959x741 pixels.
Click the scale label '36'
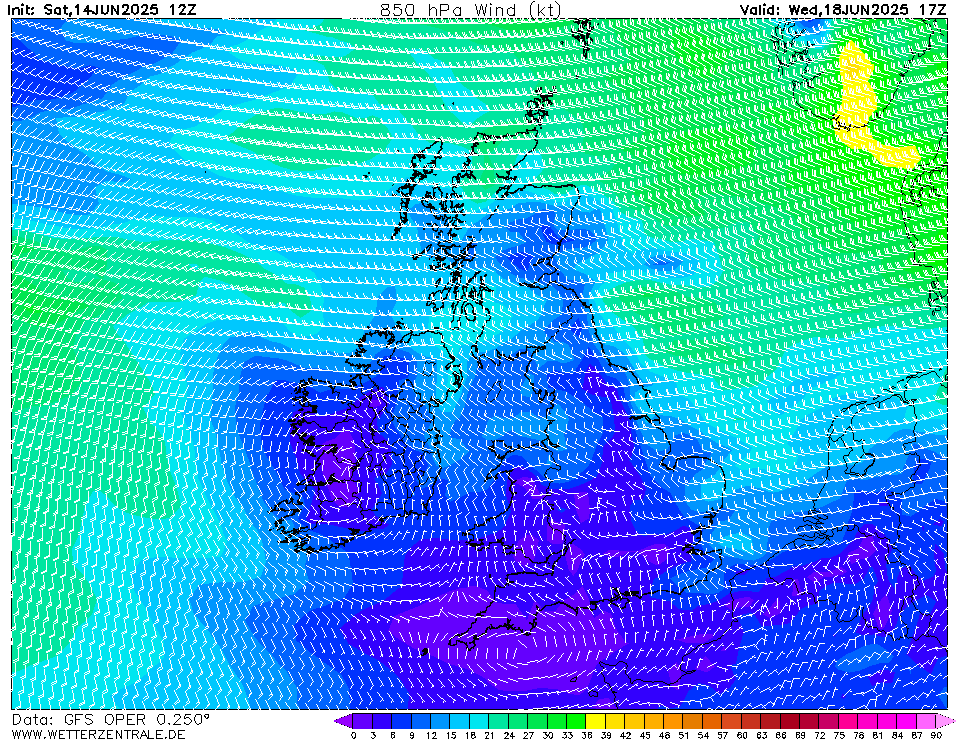click(587, 735)
